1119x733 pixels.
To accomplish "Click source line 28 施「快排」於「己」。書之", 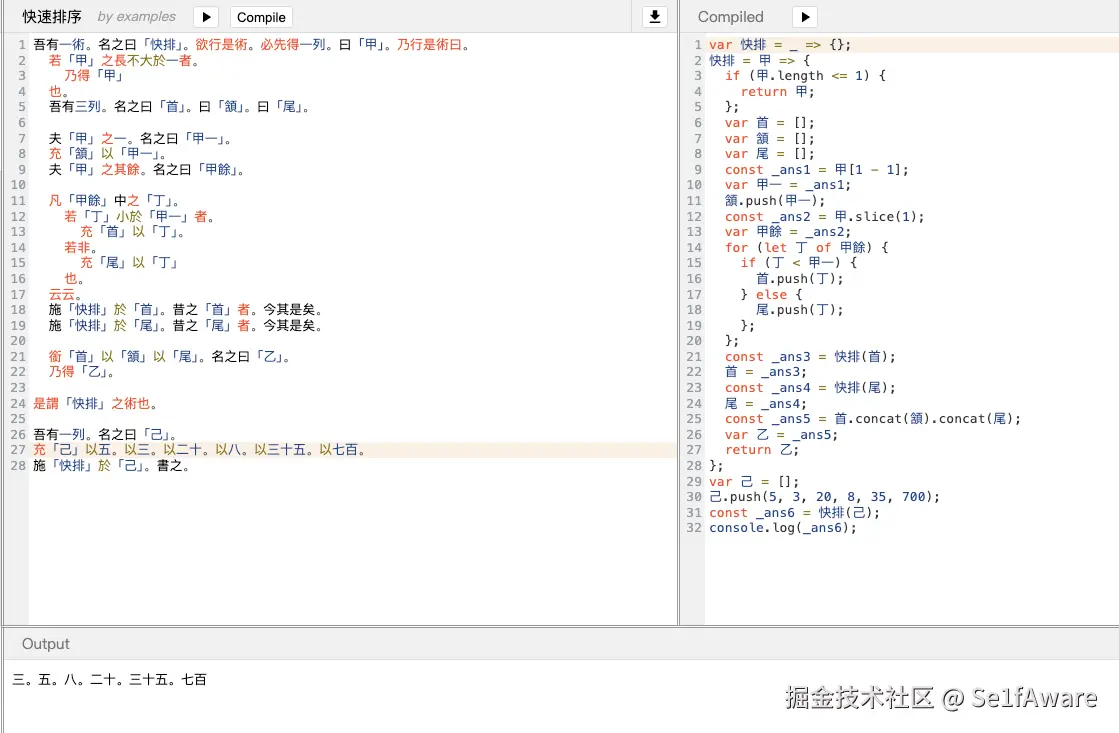I will pos(112,465).
